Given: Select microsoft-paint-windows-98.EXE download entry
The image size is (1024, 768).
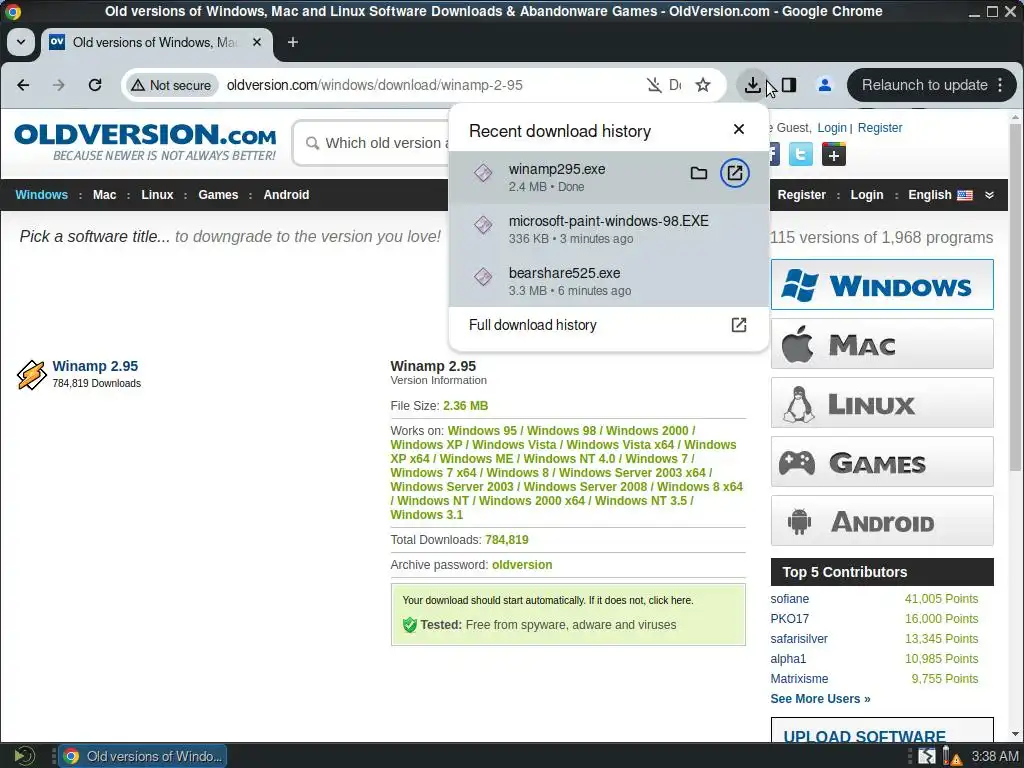Looking at the screenshot, I should click(x=608, y=229).
